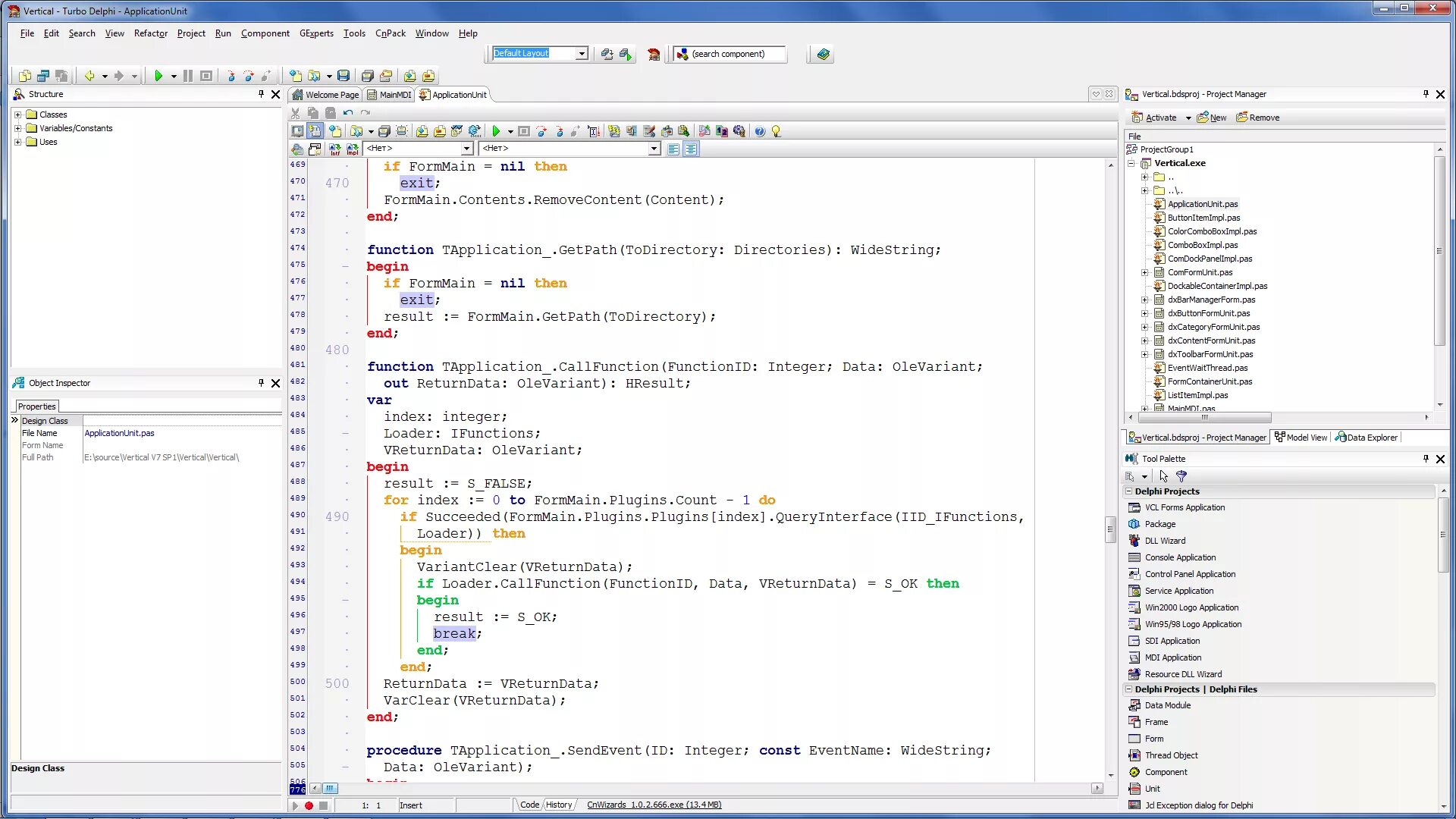Toggle the Structure panel pin

261,94
